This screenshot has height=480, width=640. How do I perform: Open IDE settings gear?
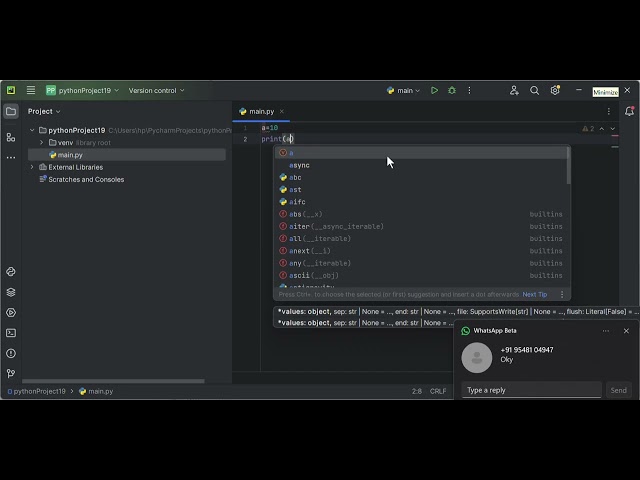click(555, 90)
